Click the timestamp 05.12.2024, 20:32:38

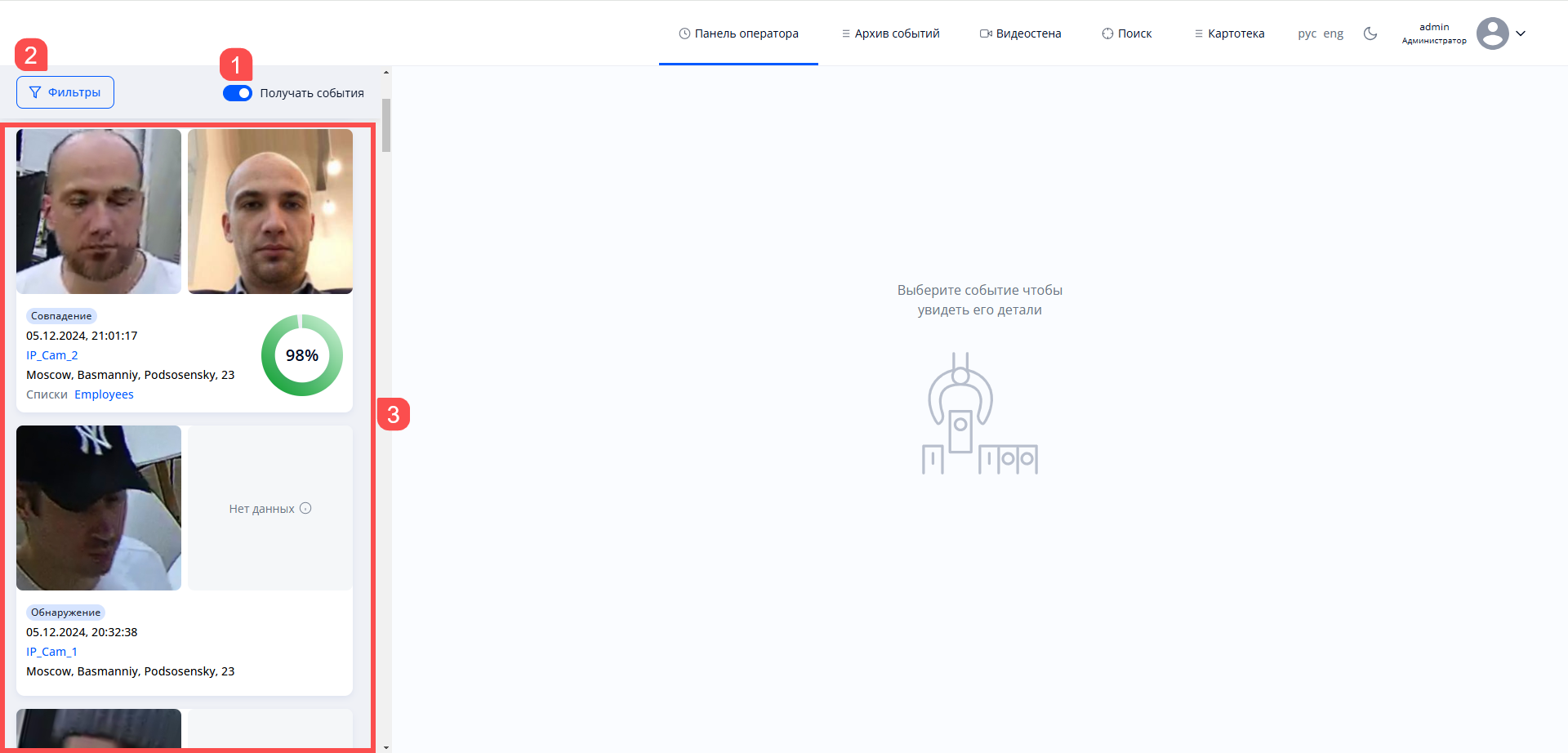coord(82,632)
